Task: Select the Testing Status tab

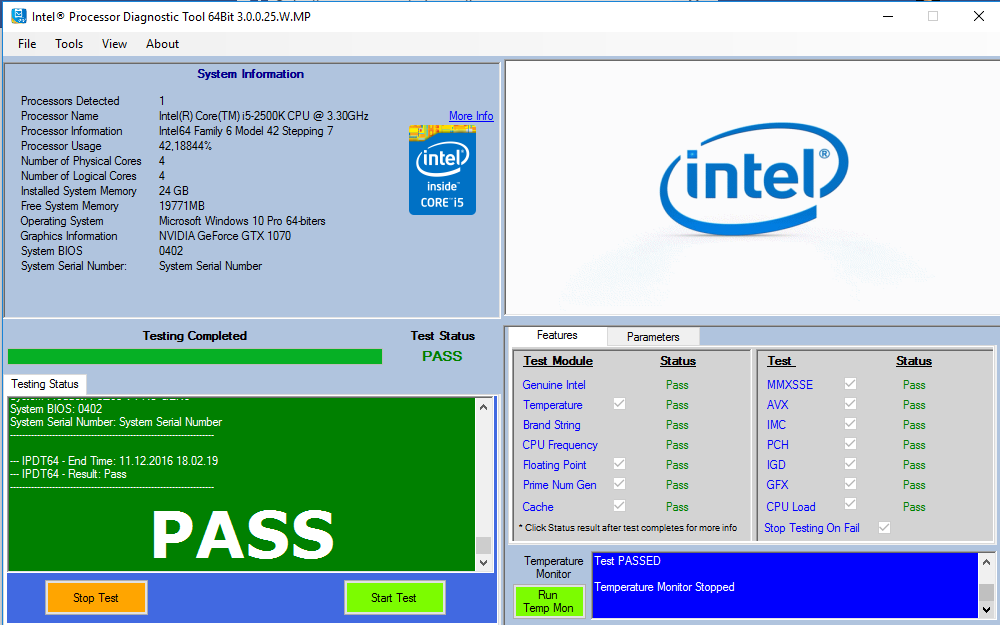Action: point(45,384)
